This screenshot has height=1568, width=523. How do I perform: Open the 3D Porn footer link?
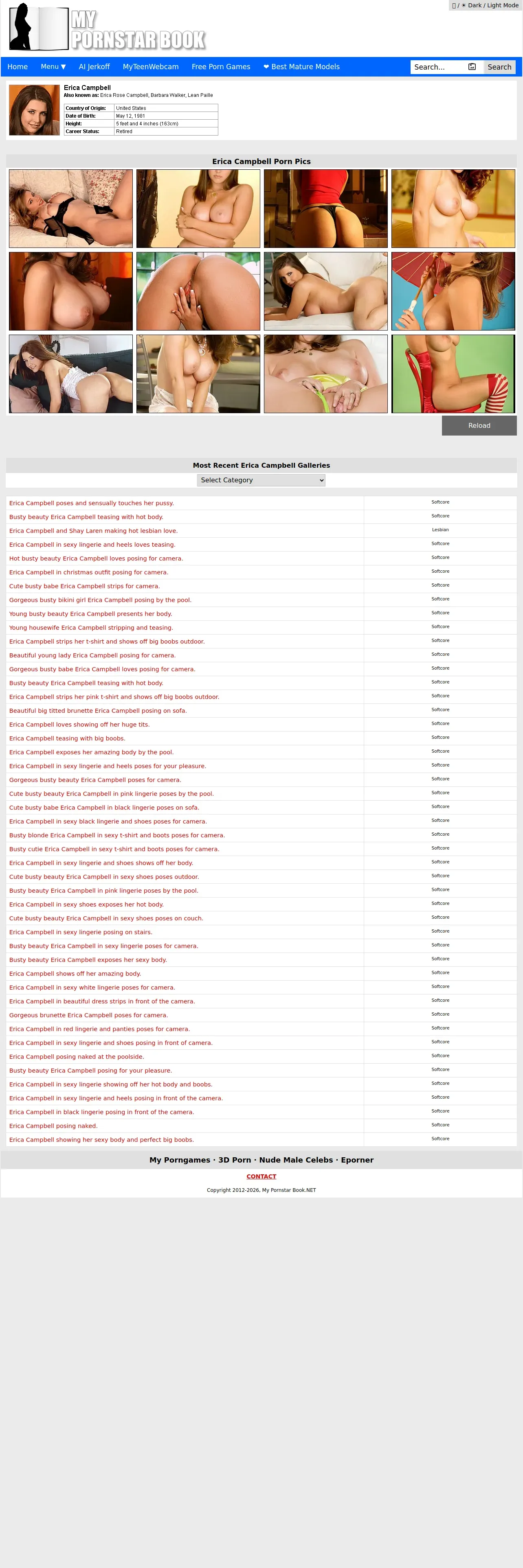tap(234, 1160)
